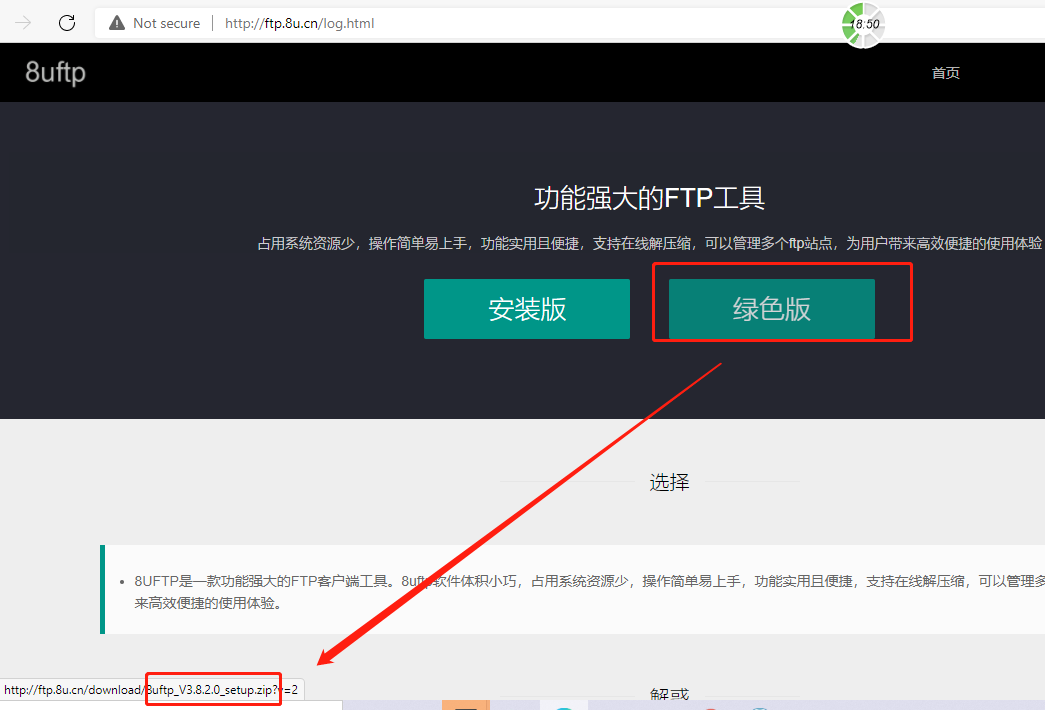1045x710 pixels.
Task: Click the status bar download URL preview
Action: (x=150, y=690)
